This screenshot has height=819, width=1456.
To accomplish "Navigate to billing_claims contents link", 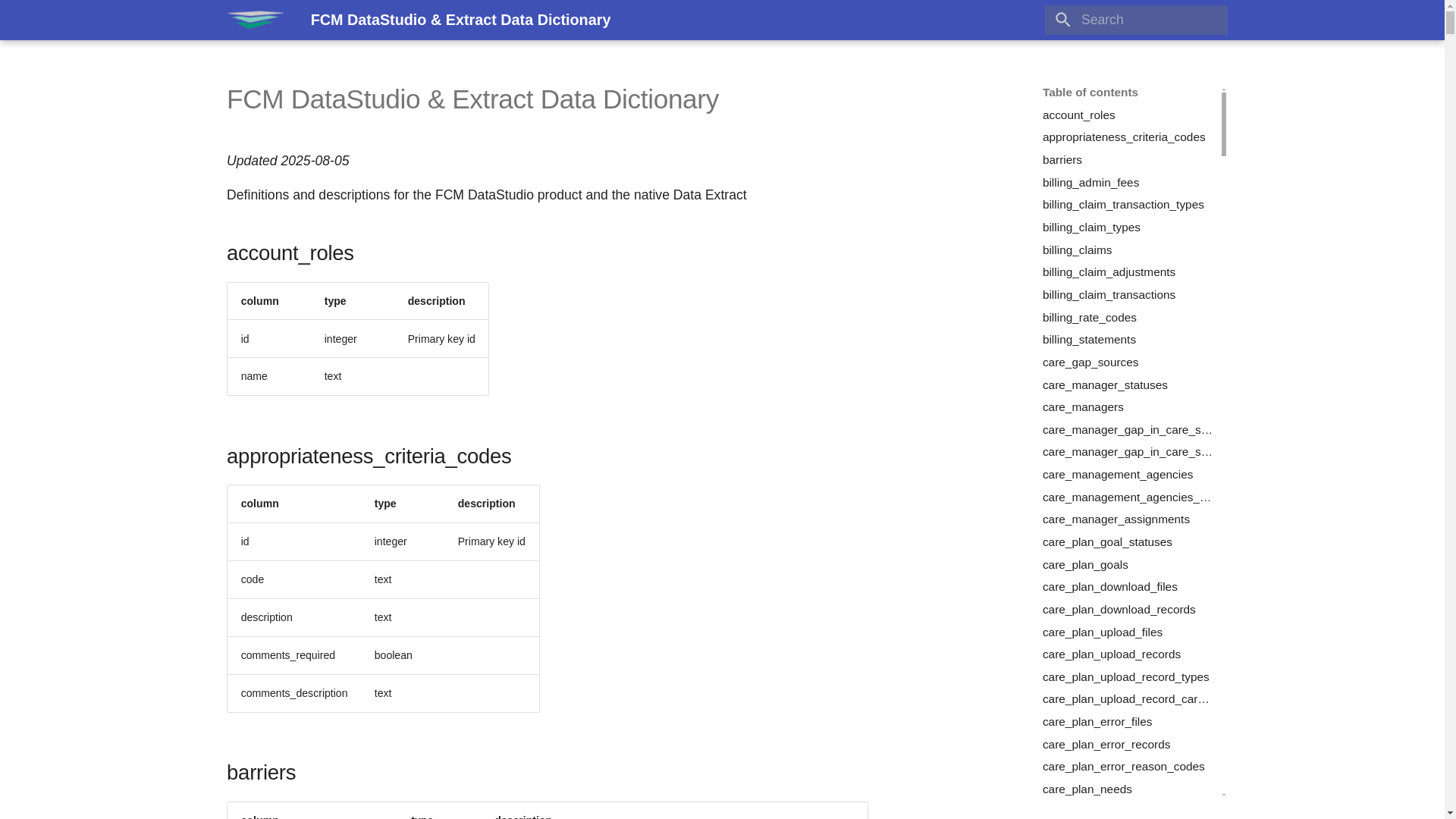I will [1077, 250].
